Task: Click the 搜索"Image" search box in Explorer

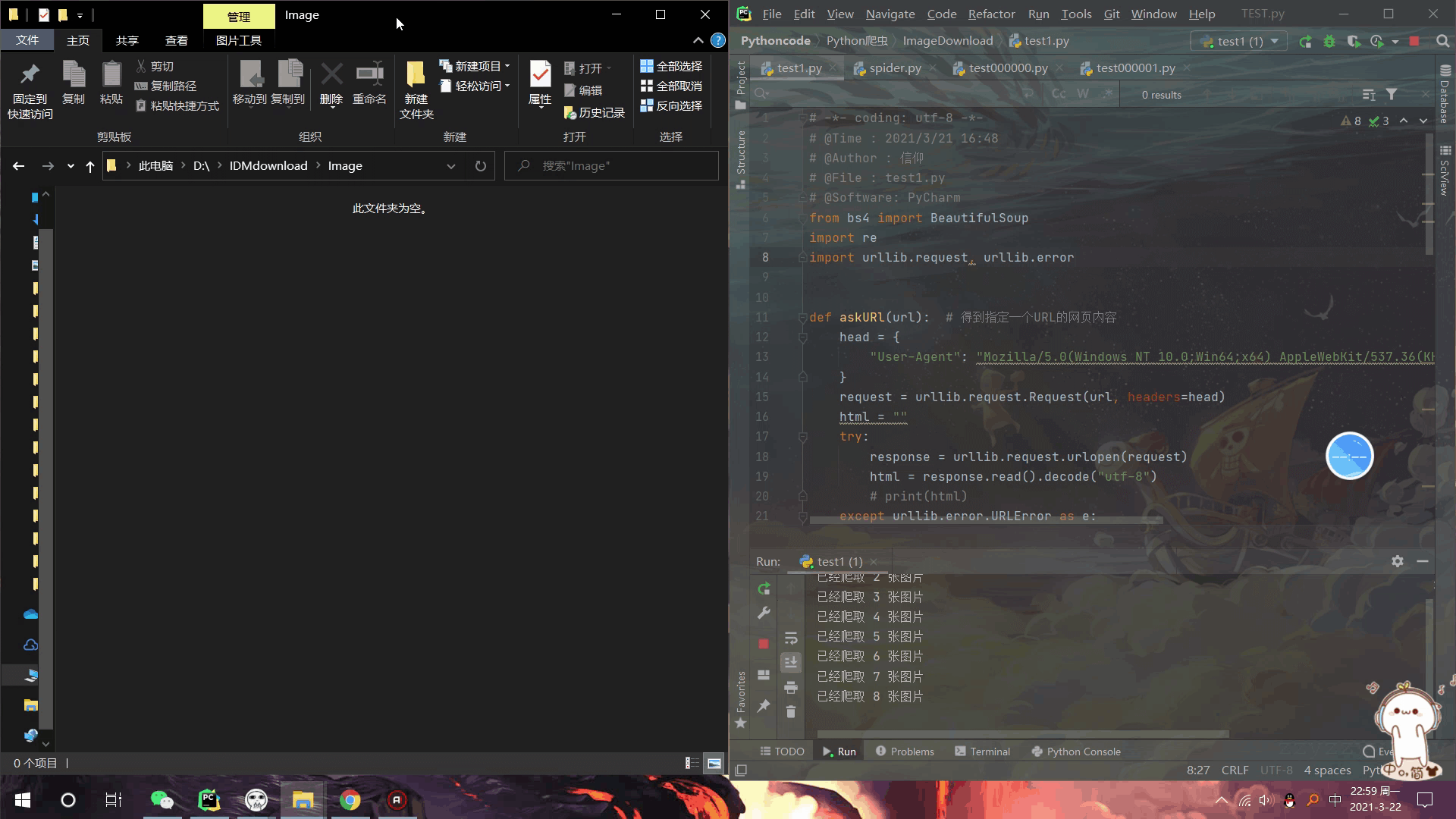Action: tap(611, 166)
